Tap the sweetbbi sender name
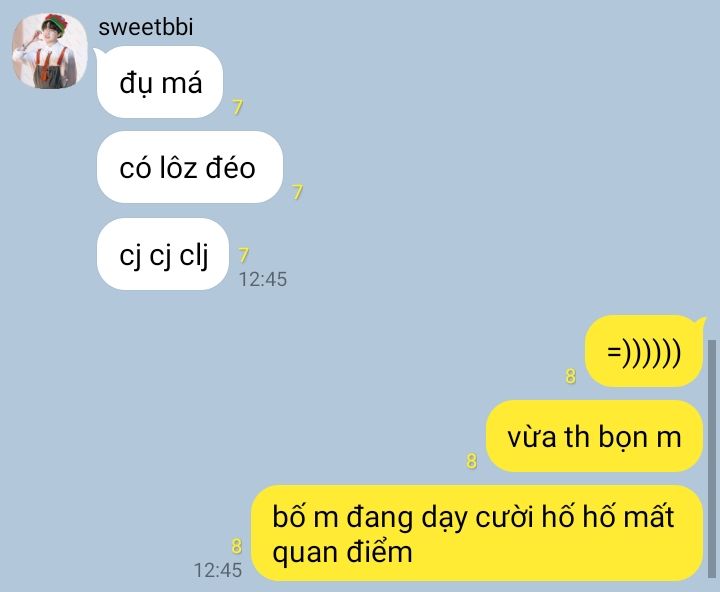Screen dimensions: 720x592 pos(146,27)
